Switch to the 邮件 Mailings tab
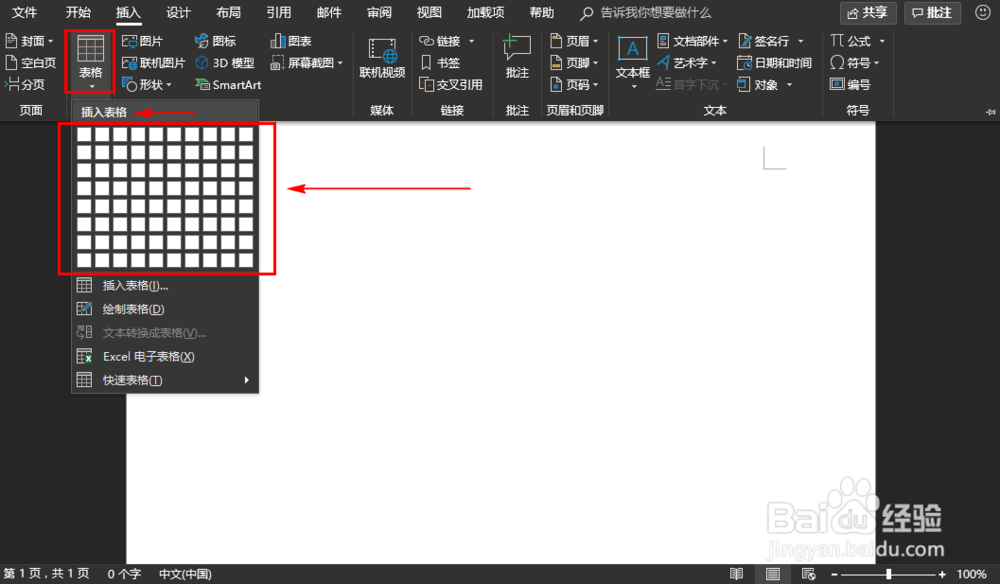Screen dimensions: 1000x584 (x=329, y=12)
